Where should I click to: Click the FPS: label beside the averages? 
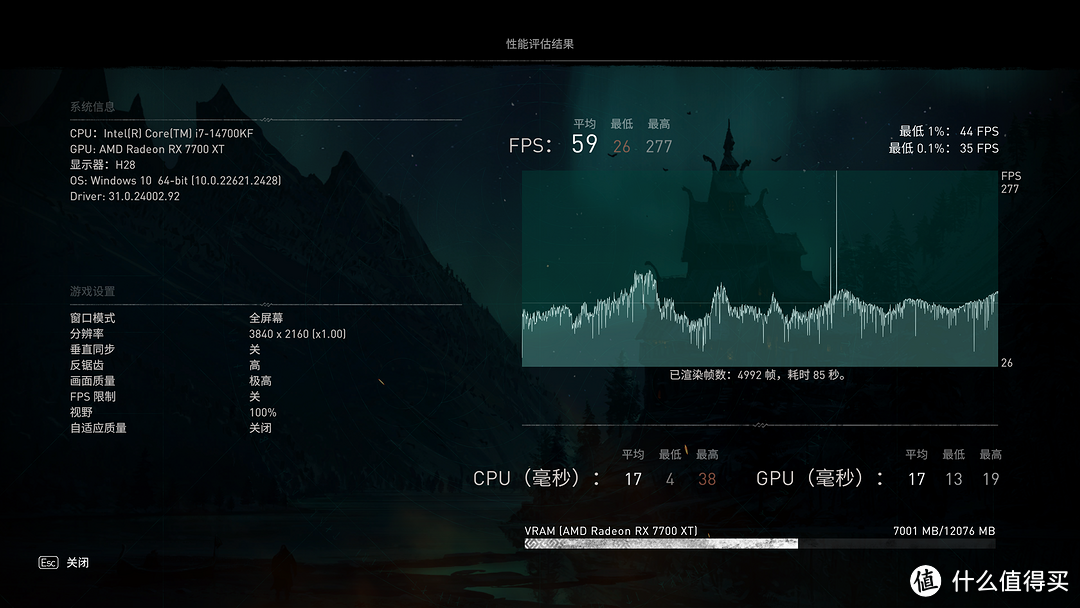coord(530,146)
